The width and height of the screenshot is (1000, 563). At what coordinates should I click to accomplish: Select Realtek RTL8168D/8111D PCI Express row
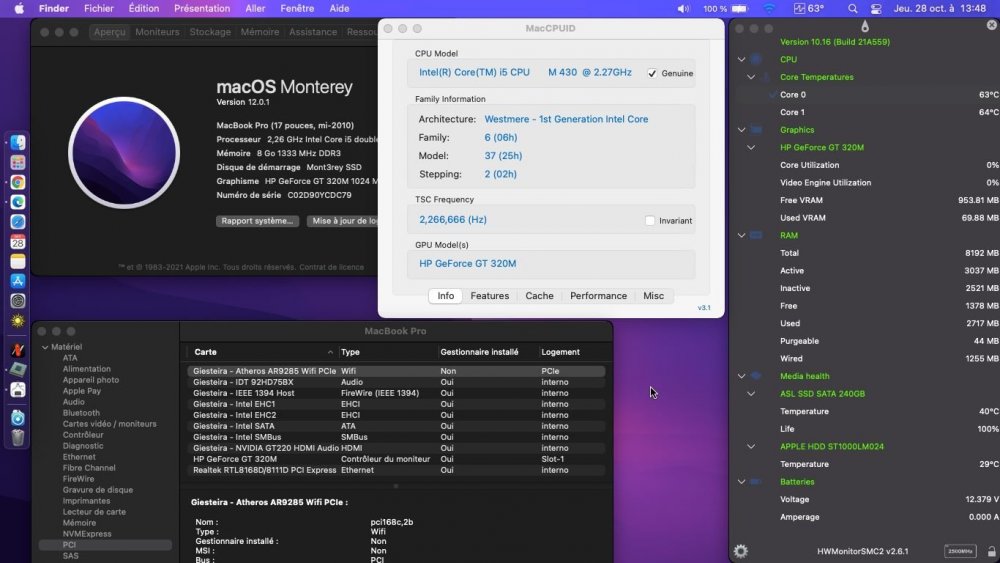tap(396, 470)
